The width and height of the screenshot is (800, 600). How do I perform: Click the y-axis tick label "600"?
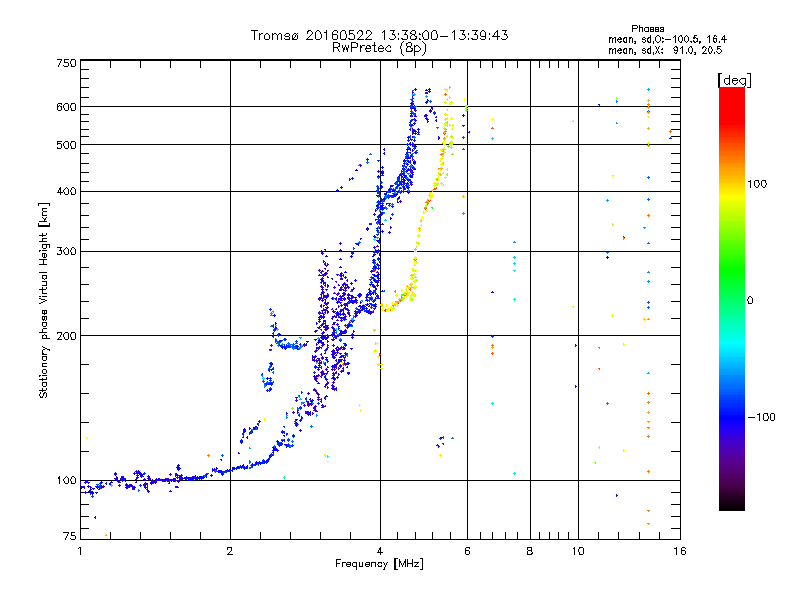pyautogui.click(x=66, y=107)
